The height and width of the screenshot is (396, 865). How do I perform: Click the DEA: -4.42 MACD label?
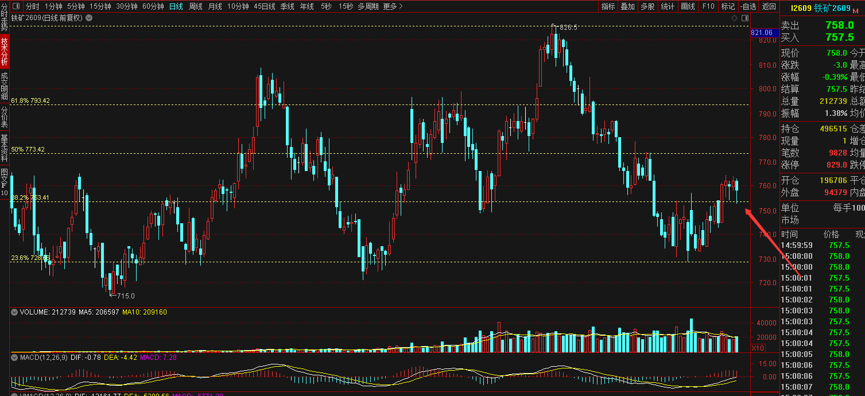(121, 358)
